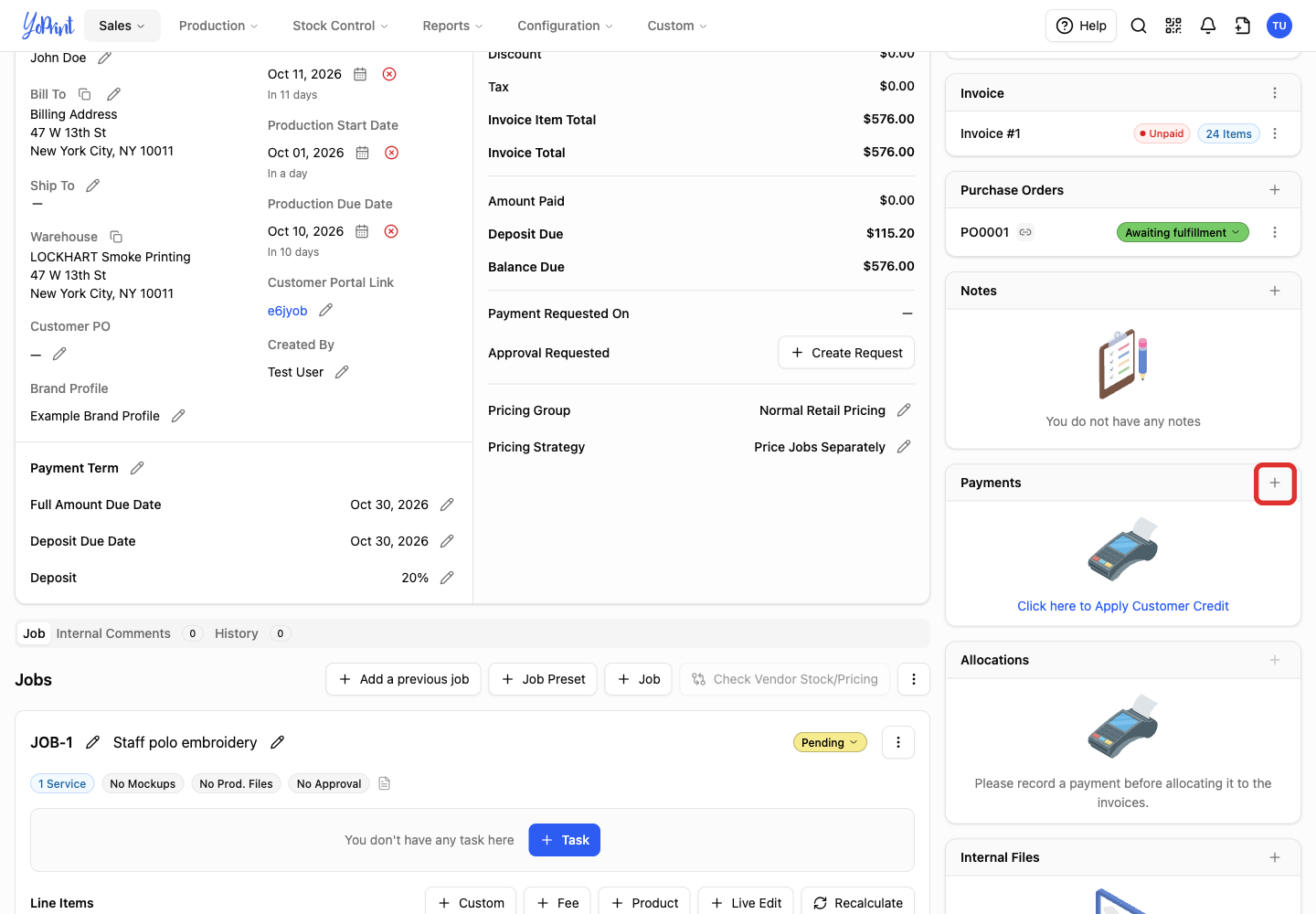Add a new payment
1316x914 pixels.
click(1275, 483)
